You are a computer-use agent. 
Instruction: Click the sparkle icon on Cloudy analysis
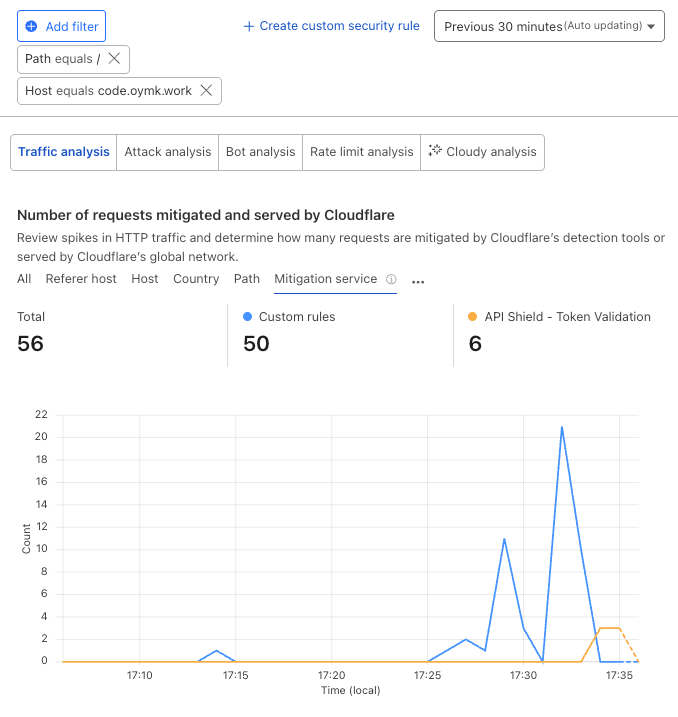tap(435, 150)
